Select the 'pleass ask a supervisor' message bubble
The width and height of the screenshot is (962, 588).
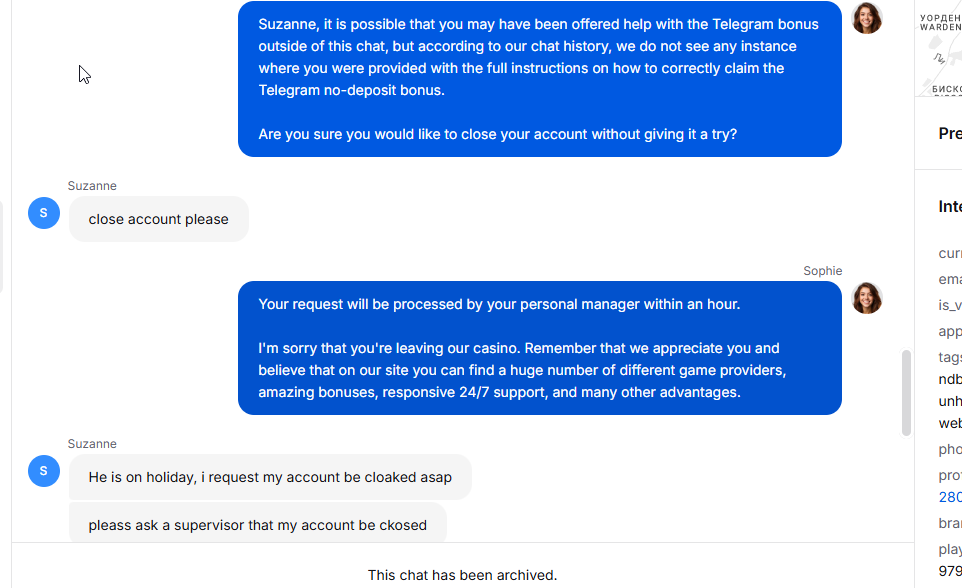click(x=258, y=523)
